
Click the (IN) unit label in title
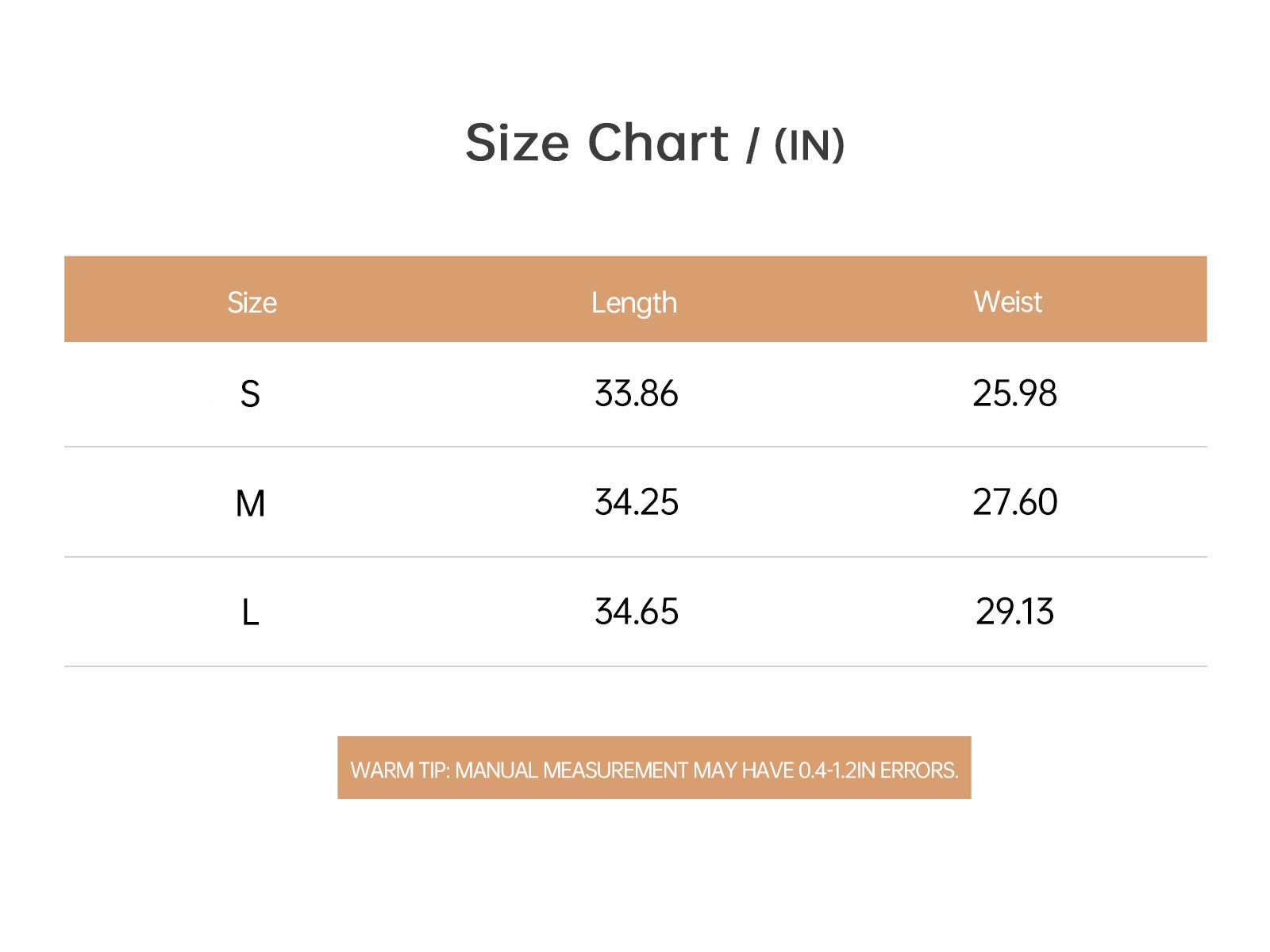809,145
